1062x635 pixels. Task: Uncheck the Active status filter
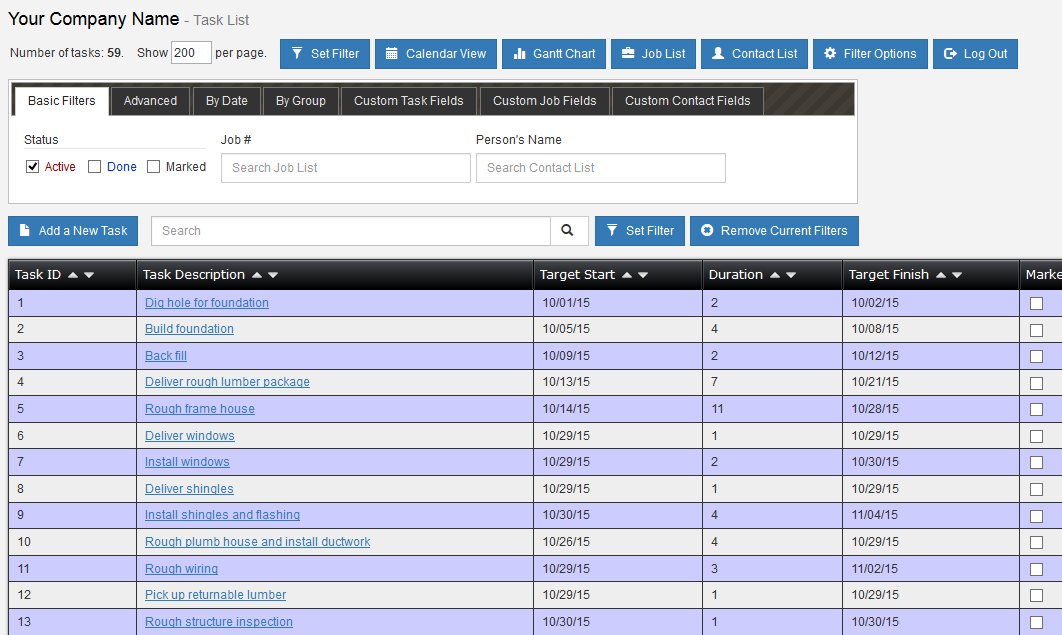point(33,166)
